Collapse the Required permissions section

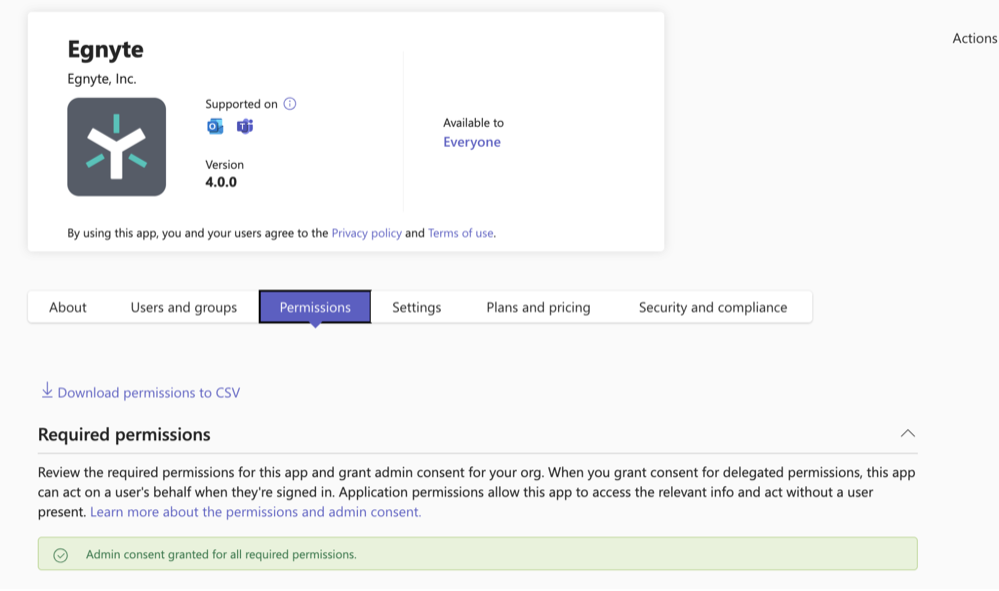(908, 433)
